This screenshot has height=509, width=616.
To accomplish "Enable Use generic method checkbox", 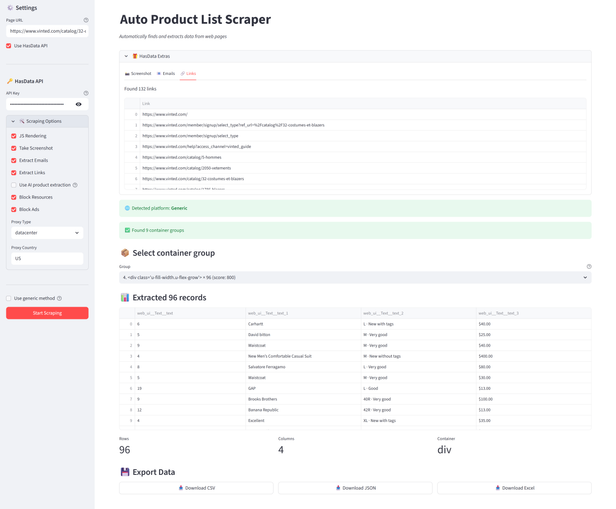I will tap(9, 298).
